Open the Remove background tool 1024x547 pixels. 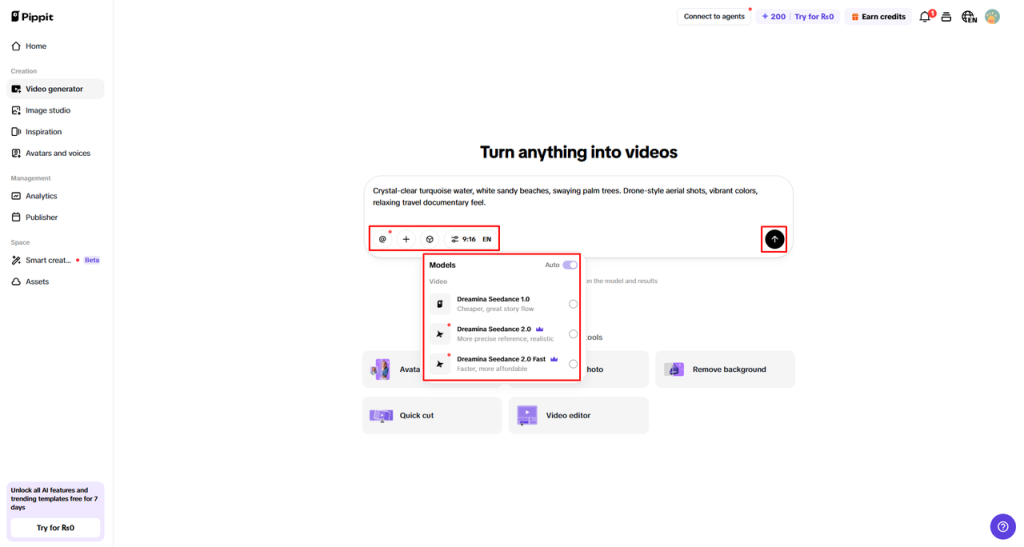coord(725,369)
